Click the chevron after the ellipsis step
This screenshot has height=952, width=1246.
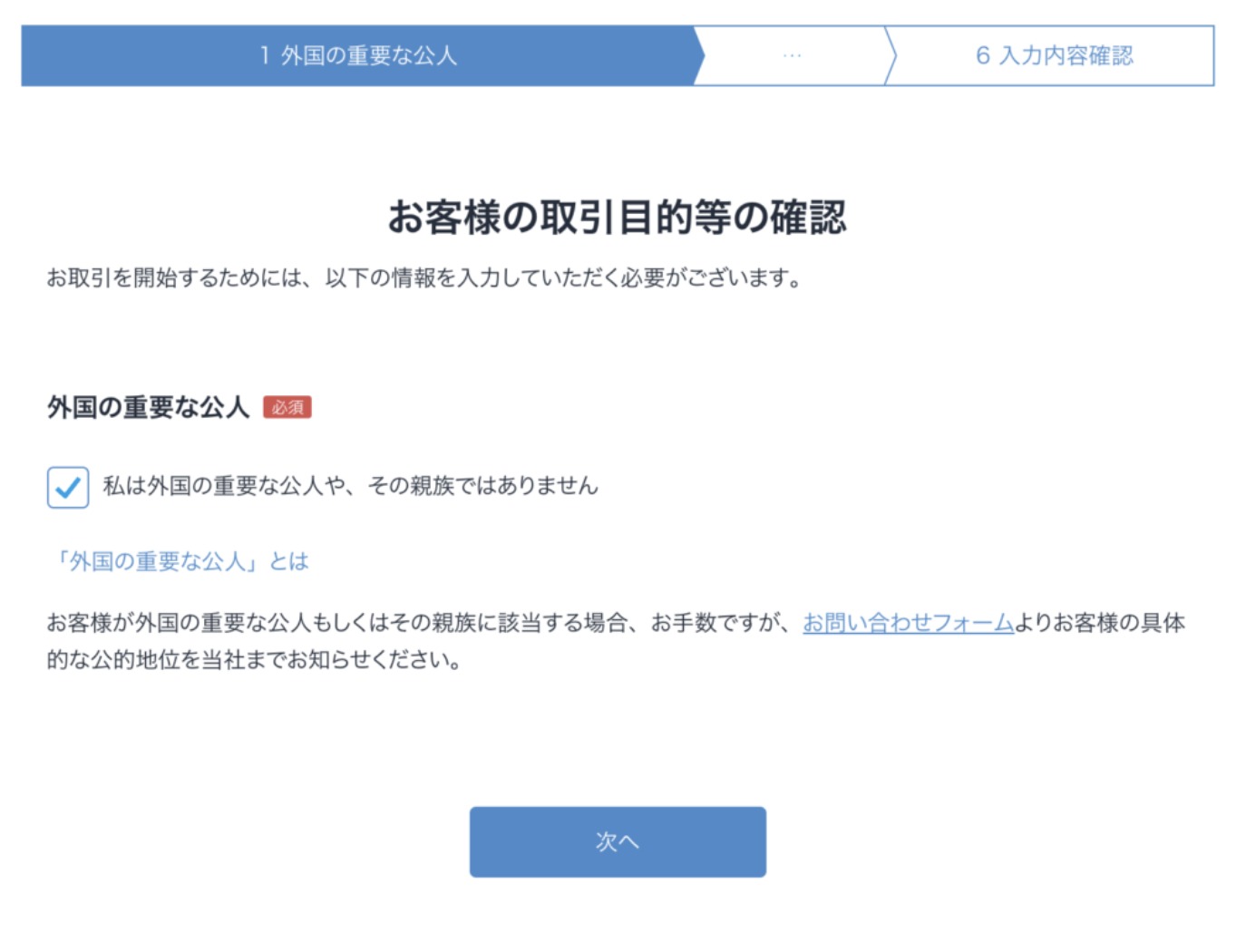(891, 56)
